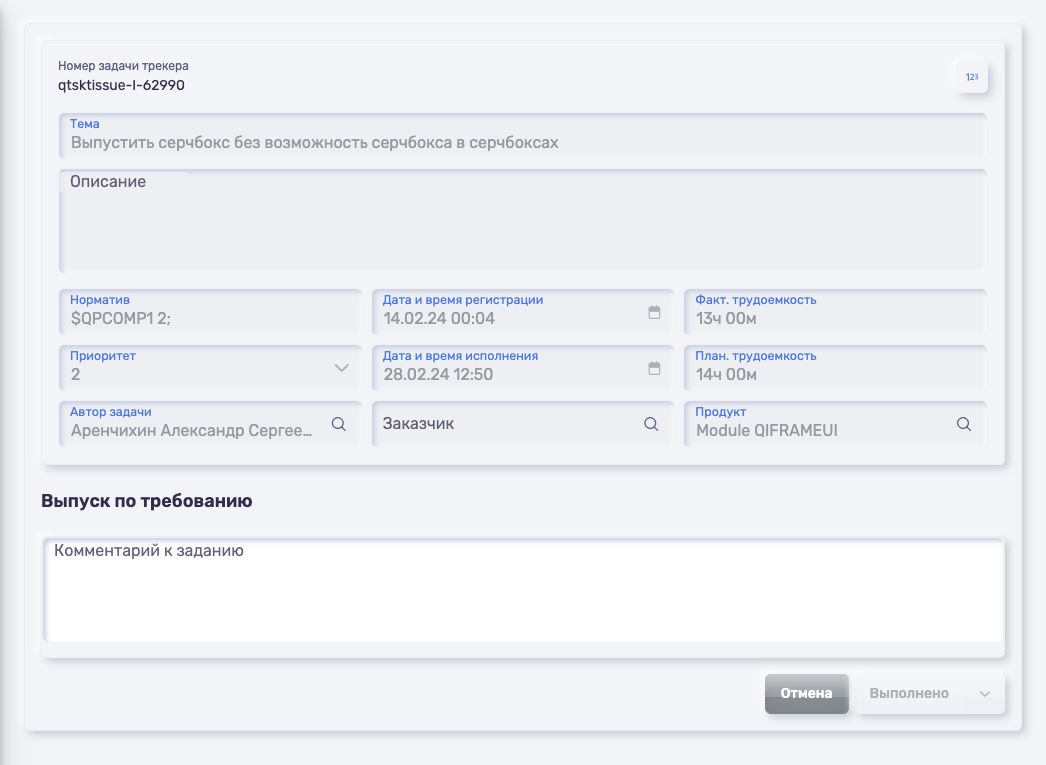Image resolution: width=1046 pixels, height=765 pixels.
Task: Click the tracker number qtsktissue-I-62990
Action: (121, 85)
